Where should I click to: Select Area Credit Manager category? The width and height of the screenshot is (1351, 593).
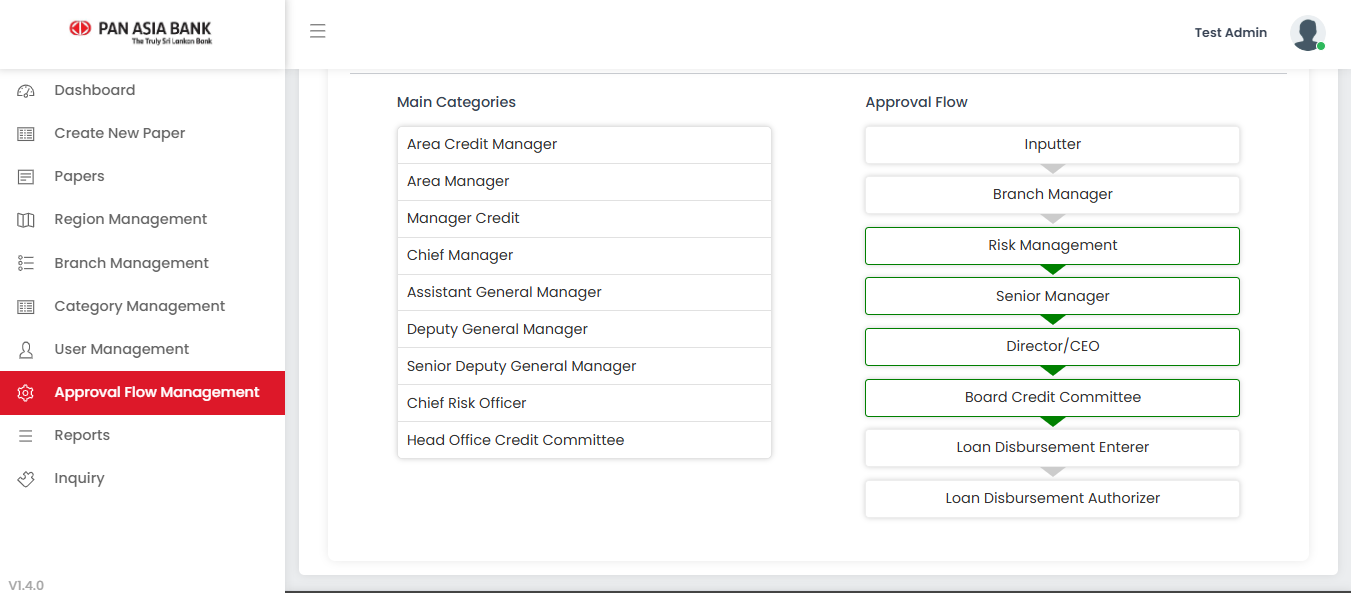(x=584, y=144)
